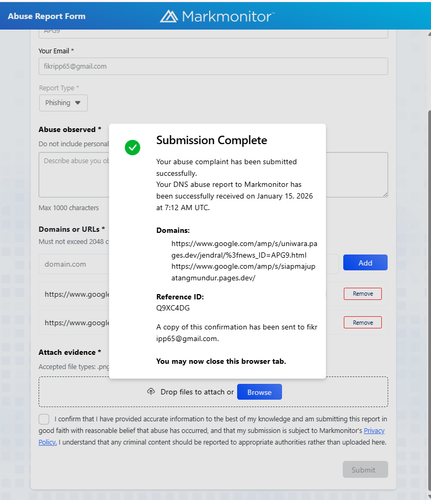Tick the good faith confirmation checkbox
This screenshot has height=500, width=431.
point(44,419)
